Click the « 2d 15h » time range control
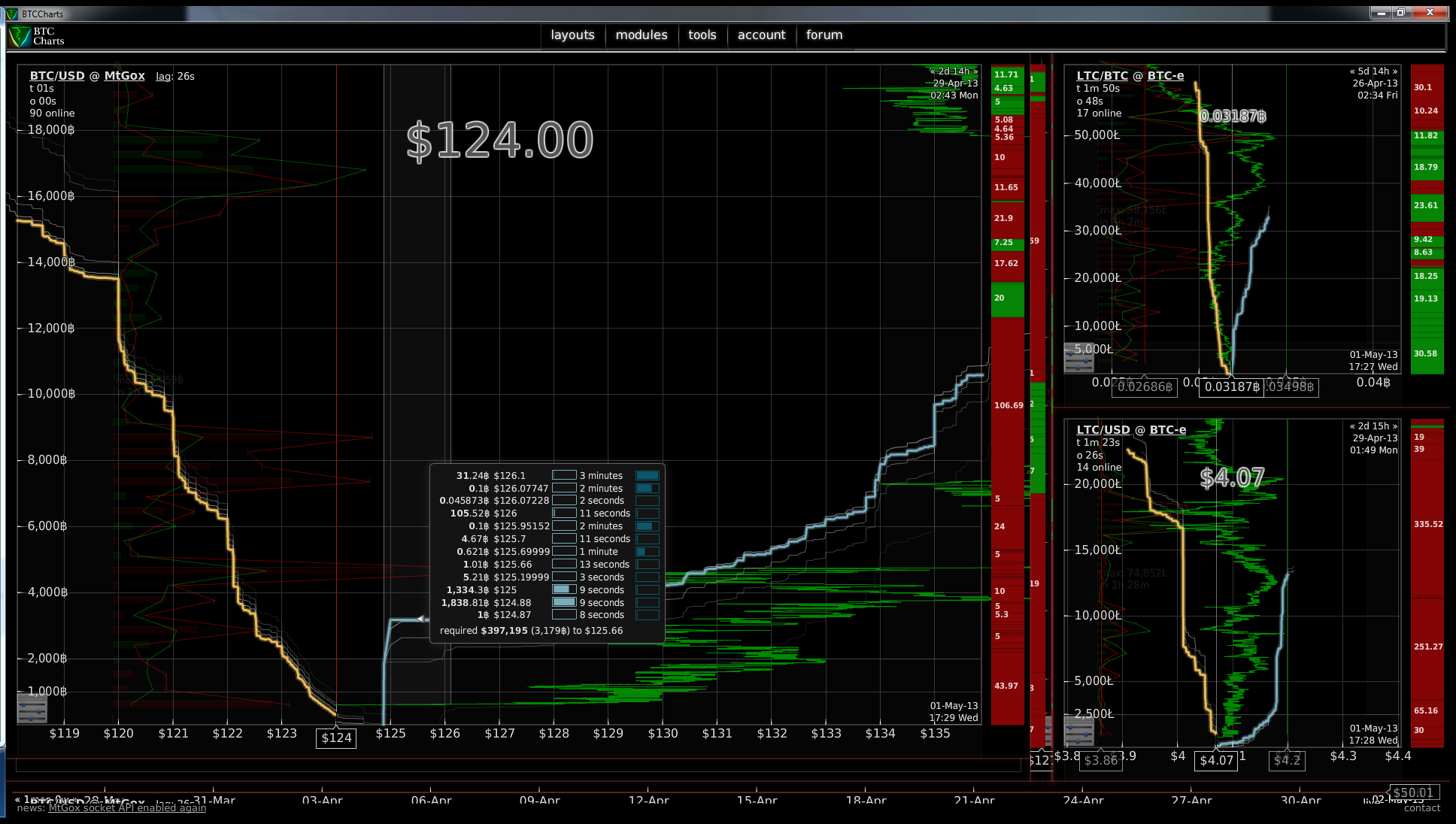The height and width of the screenshot is (824, 1456). point(1373,426)
